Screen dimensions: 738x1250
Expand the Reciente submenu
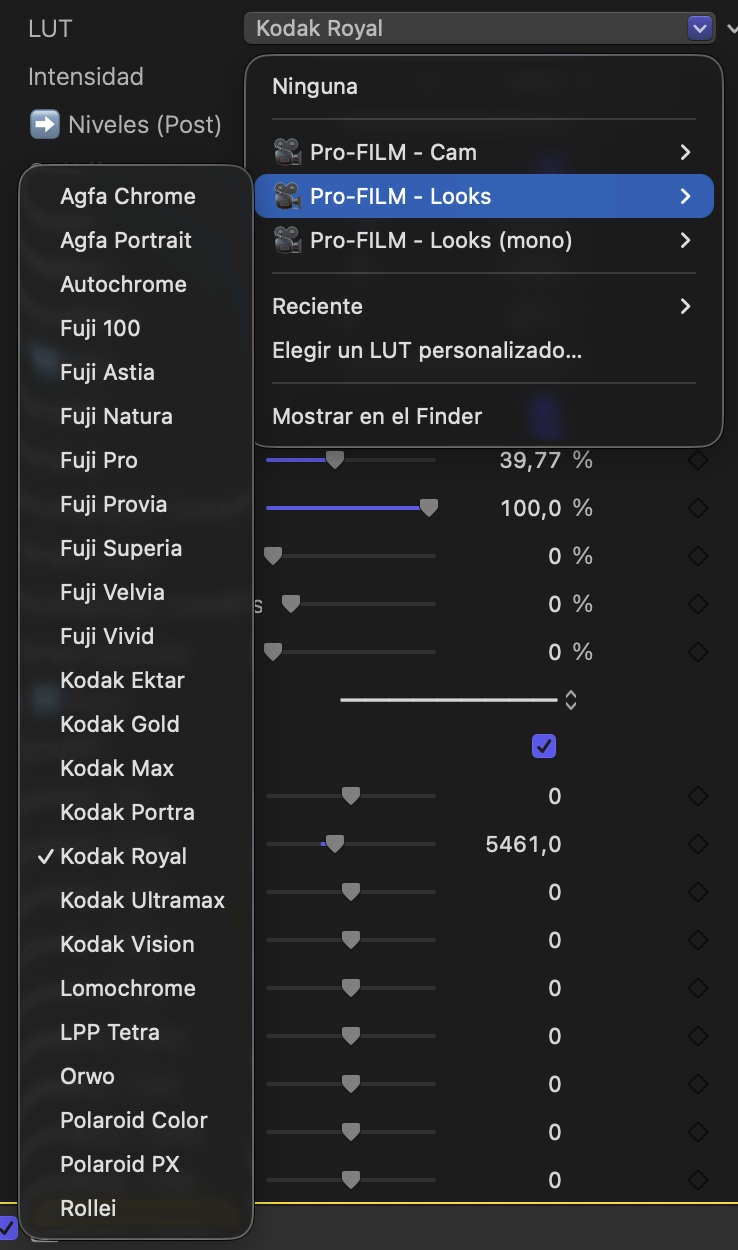[x=686, y=306]
